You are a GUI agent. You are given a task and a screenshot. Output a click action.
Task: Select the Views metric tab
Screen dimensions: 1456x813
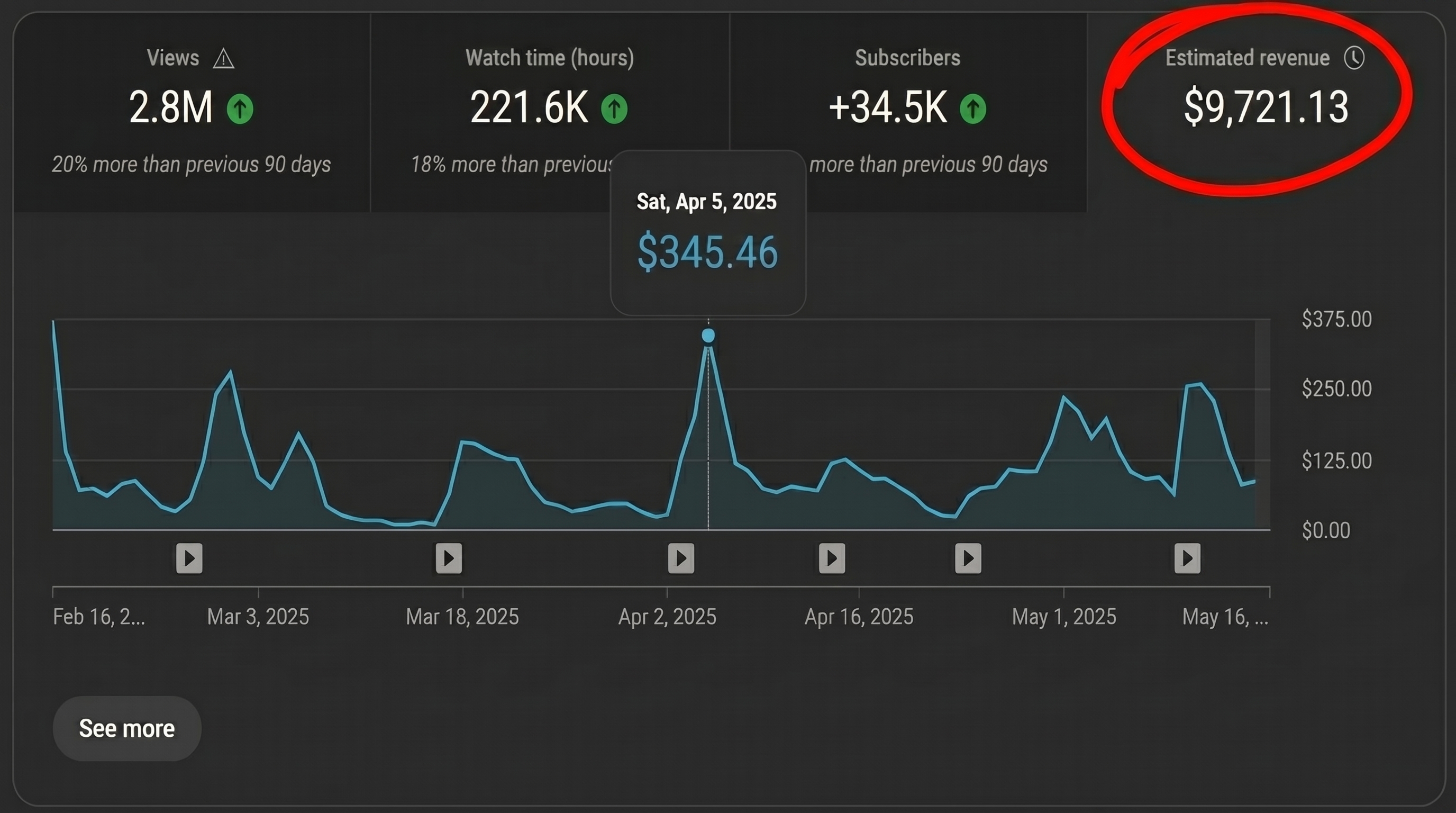pyautogui.click(x=192, y=113)
